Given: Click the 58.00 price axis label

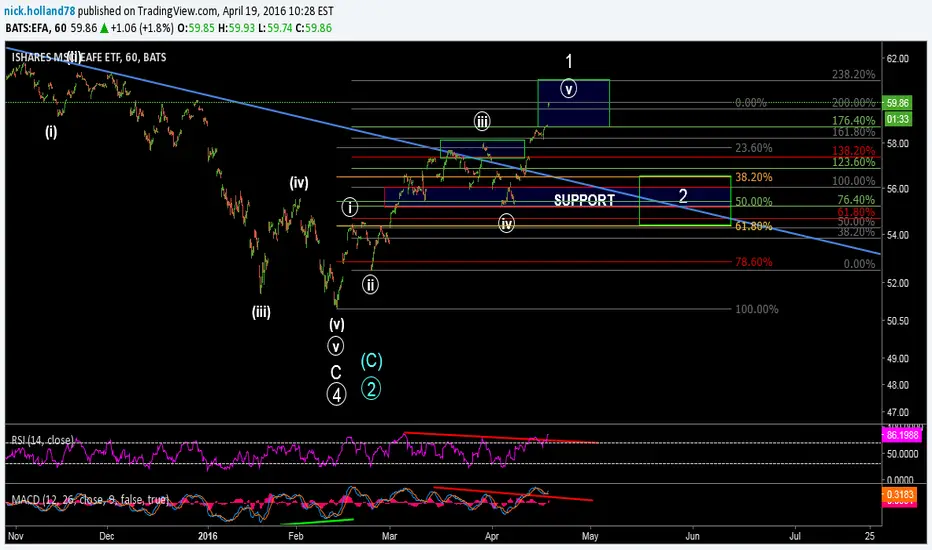Looking at the screenshot, I should [x=898, y=143].
